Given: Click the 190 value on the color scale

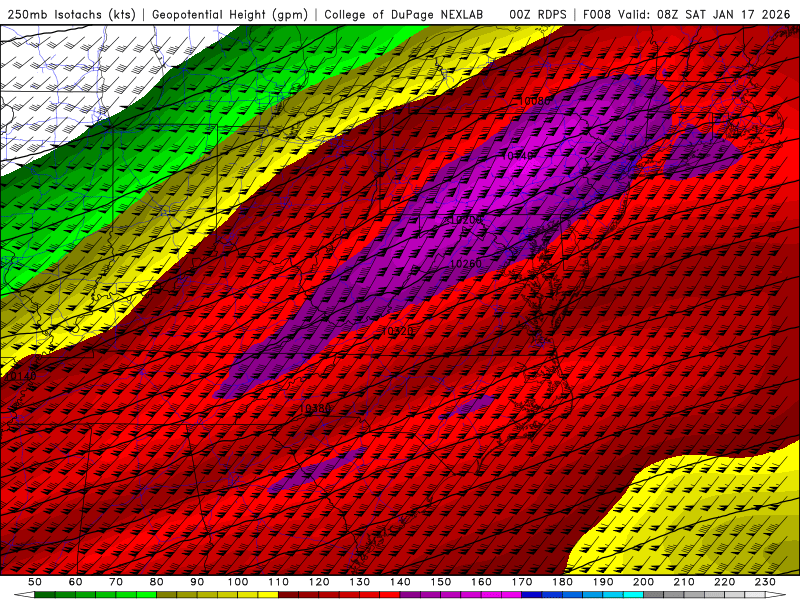Looking at the screenshot, I should click(x=603, y=582).
